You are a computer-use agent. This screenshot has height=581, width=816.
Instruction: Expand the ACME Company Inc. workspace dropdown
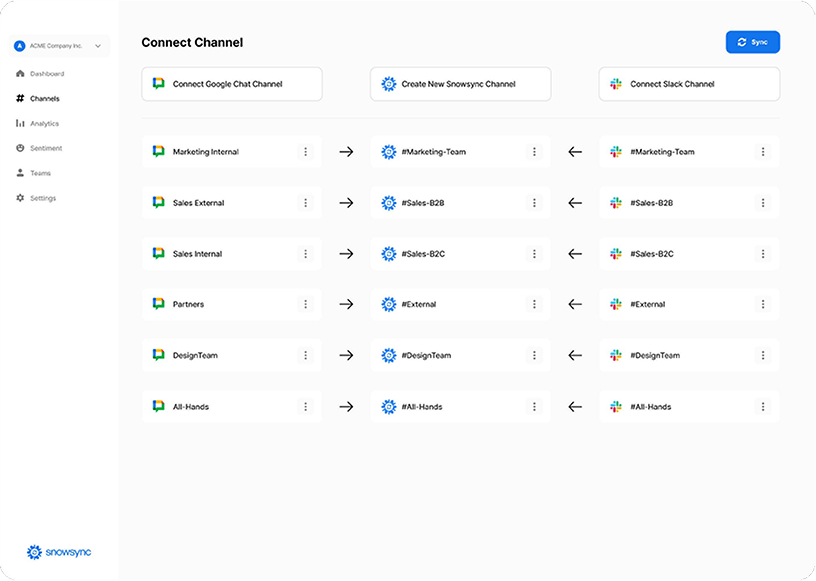[x=97, y=46]
